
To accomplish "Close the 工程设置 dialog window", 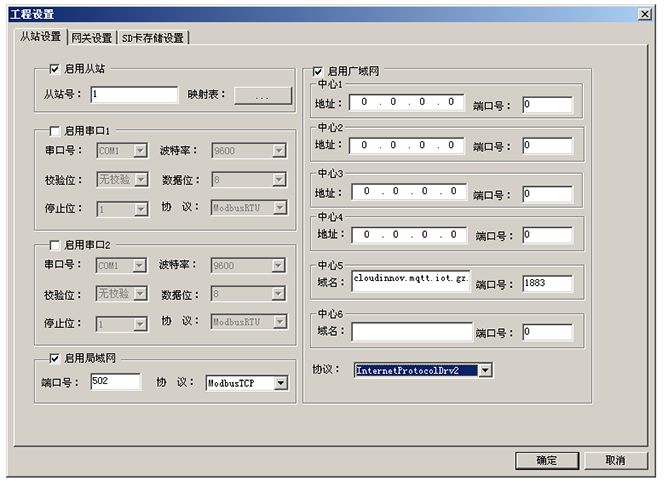I will point(645,13).
